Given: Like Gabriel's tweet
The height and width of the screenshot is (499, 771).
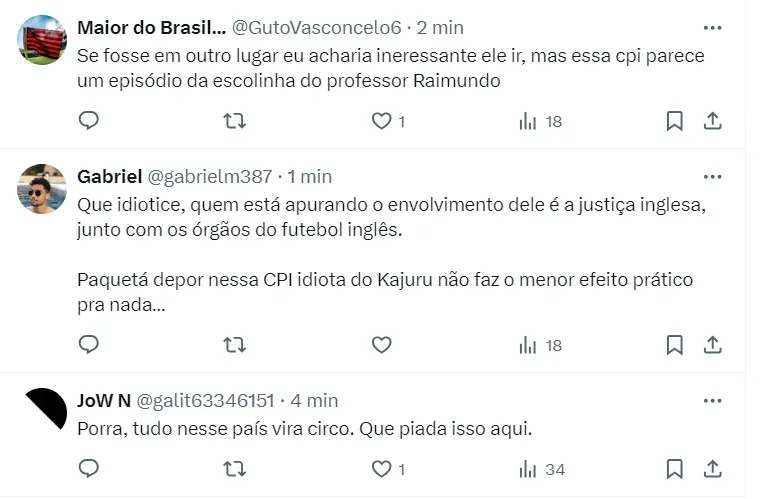Looking at the screenshot, I should 381,345.
